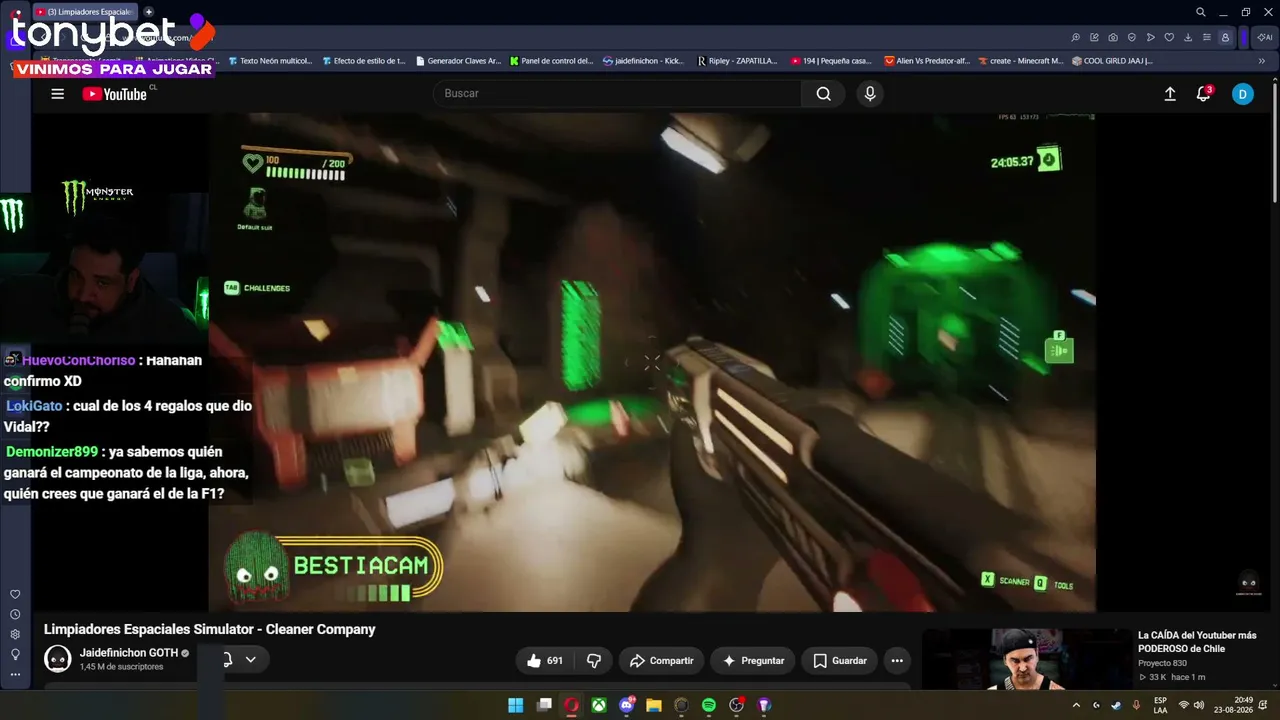Screen dimensions: 1280x720
Task: Open the YouTube upload/create icon
Action: pos(1170,94)
